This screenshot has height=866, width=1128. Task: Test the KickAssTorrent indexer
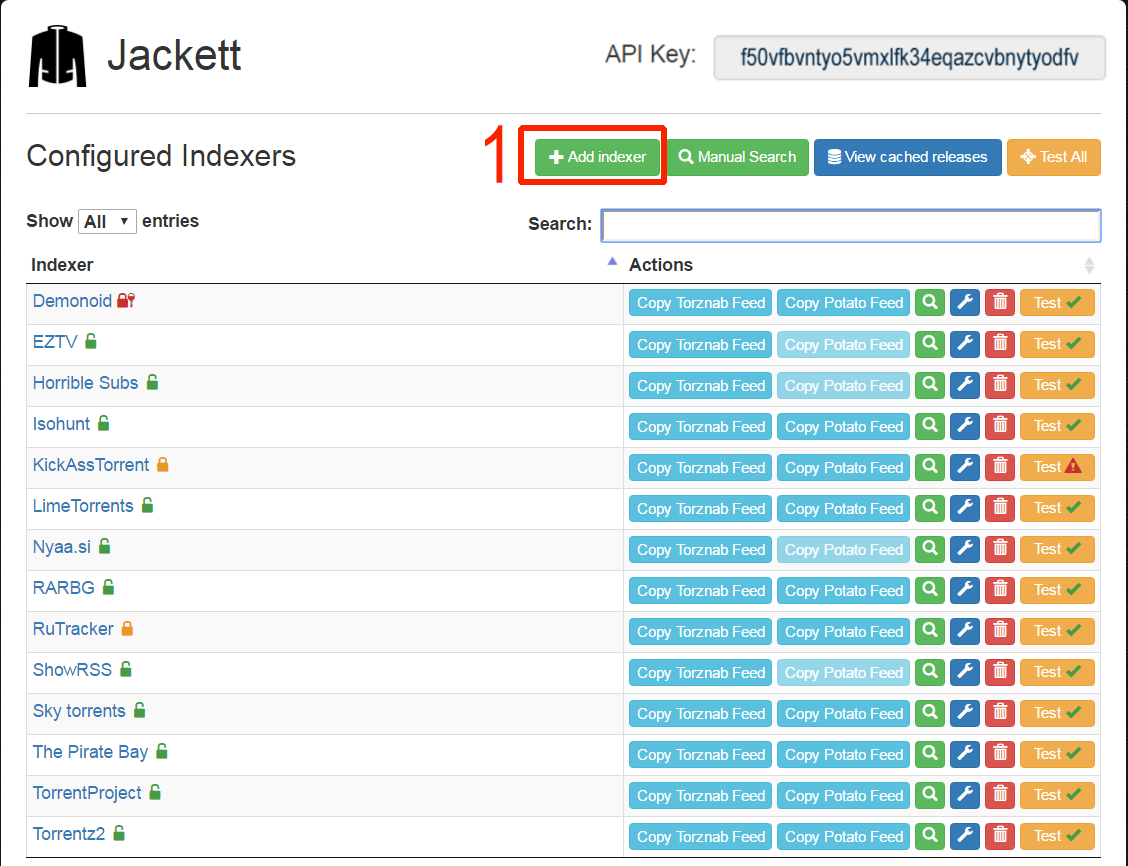[1058, 467]
